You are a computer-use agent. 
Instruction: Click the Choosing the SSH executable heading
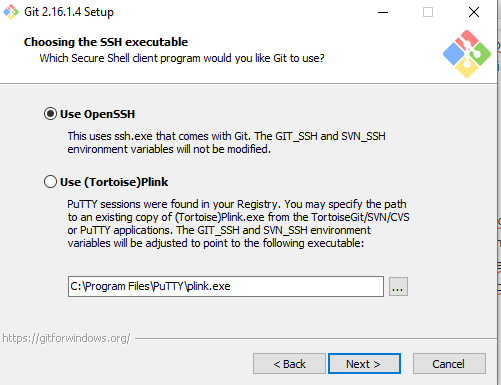(106, 42)
